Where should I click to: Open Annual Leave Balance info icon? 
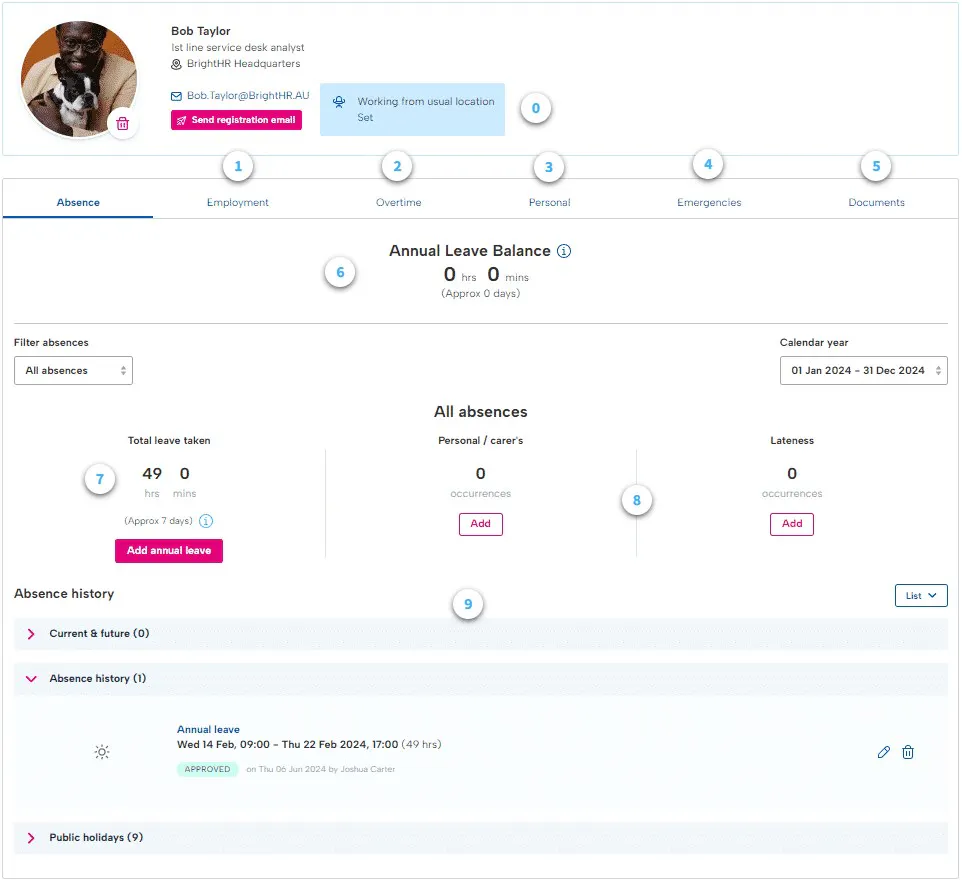pos(564,251)
